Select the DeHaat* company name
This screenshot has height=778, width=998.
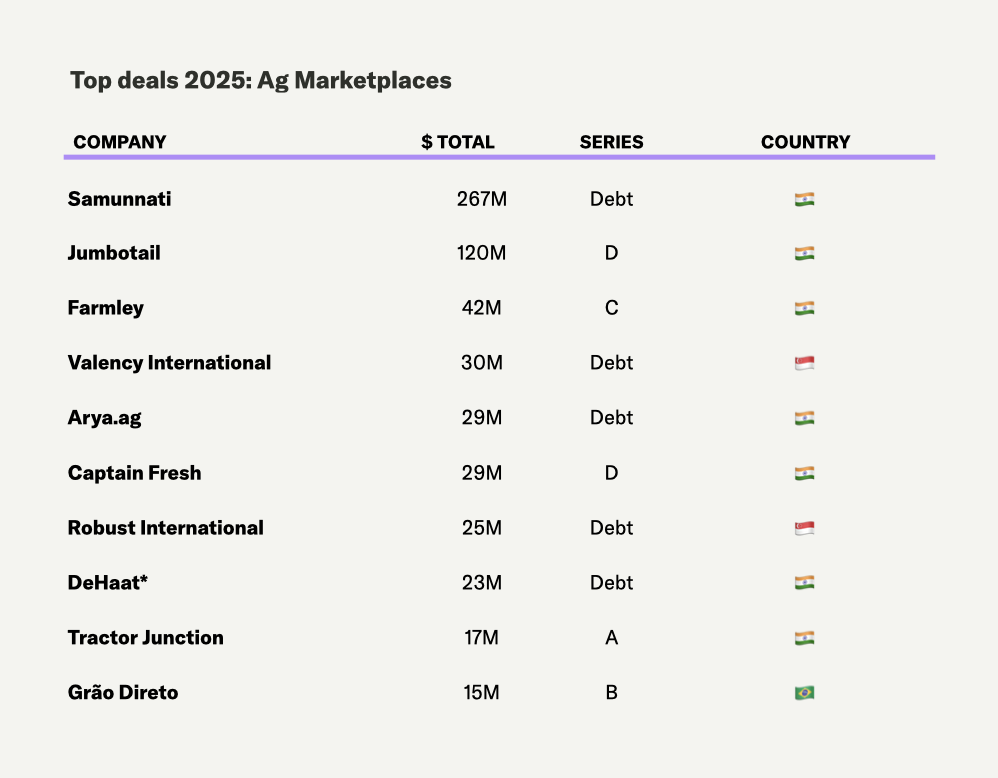pyautogui.click(x=108, y=583)
